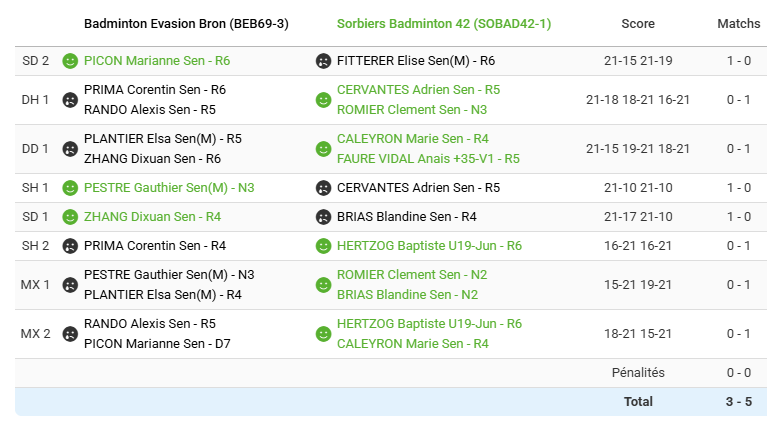Viewport: 767px width, 421px height.
Task: Click the Total 3 - 5 result
Action: (x=738, y=402)
